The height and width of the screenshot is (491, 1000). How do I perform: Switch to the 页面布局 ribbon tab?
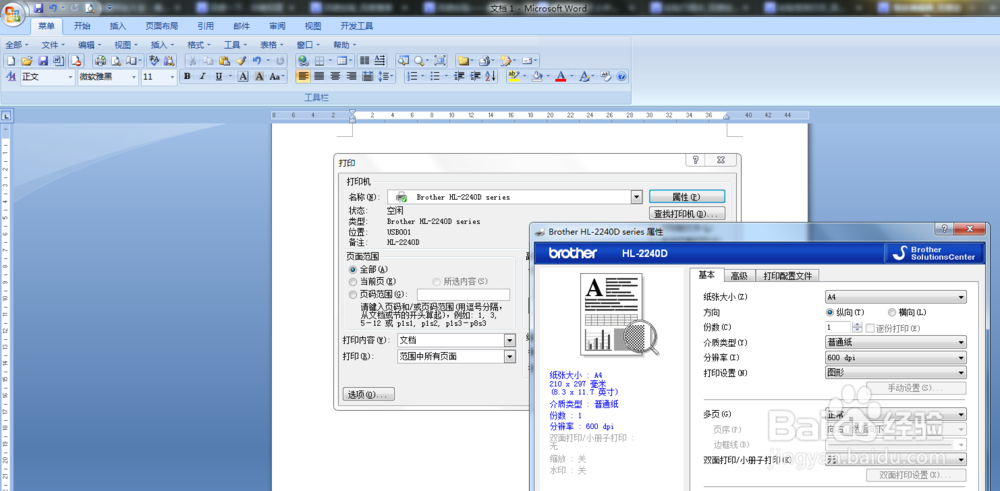[161, 26]
